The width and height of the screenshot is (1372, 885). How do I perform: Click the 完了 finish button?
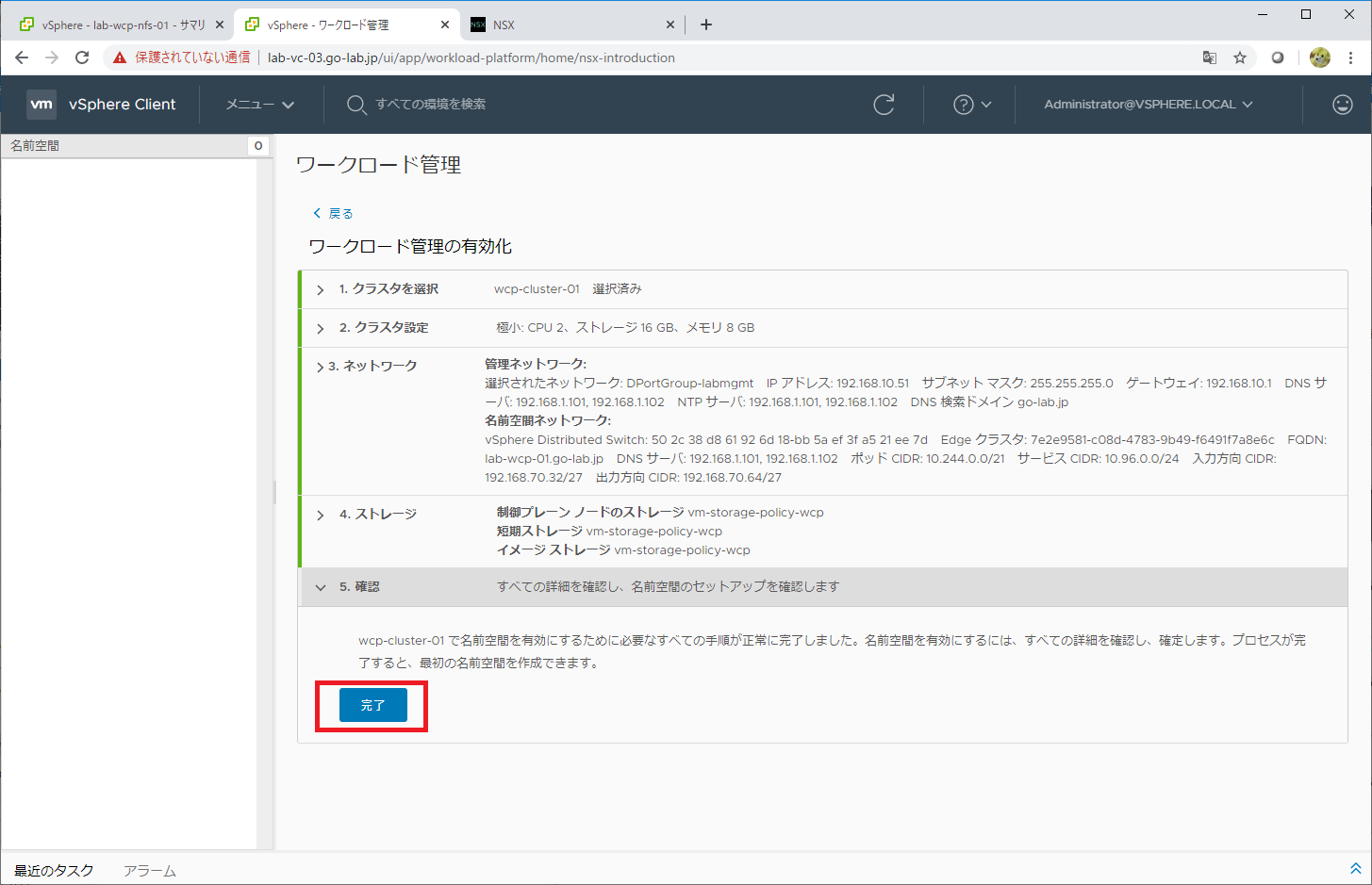point(373,705)
